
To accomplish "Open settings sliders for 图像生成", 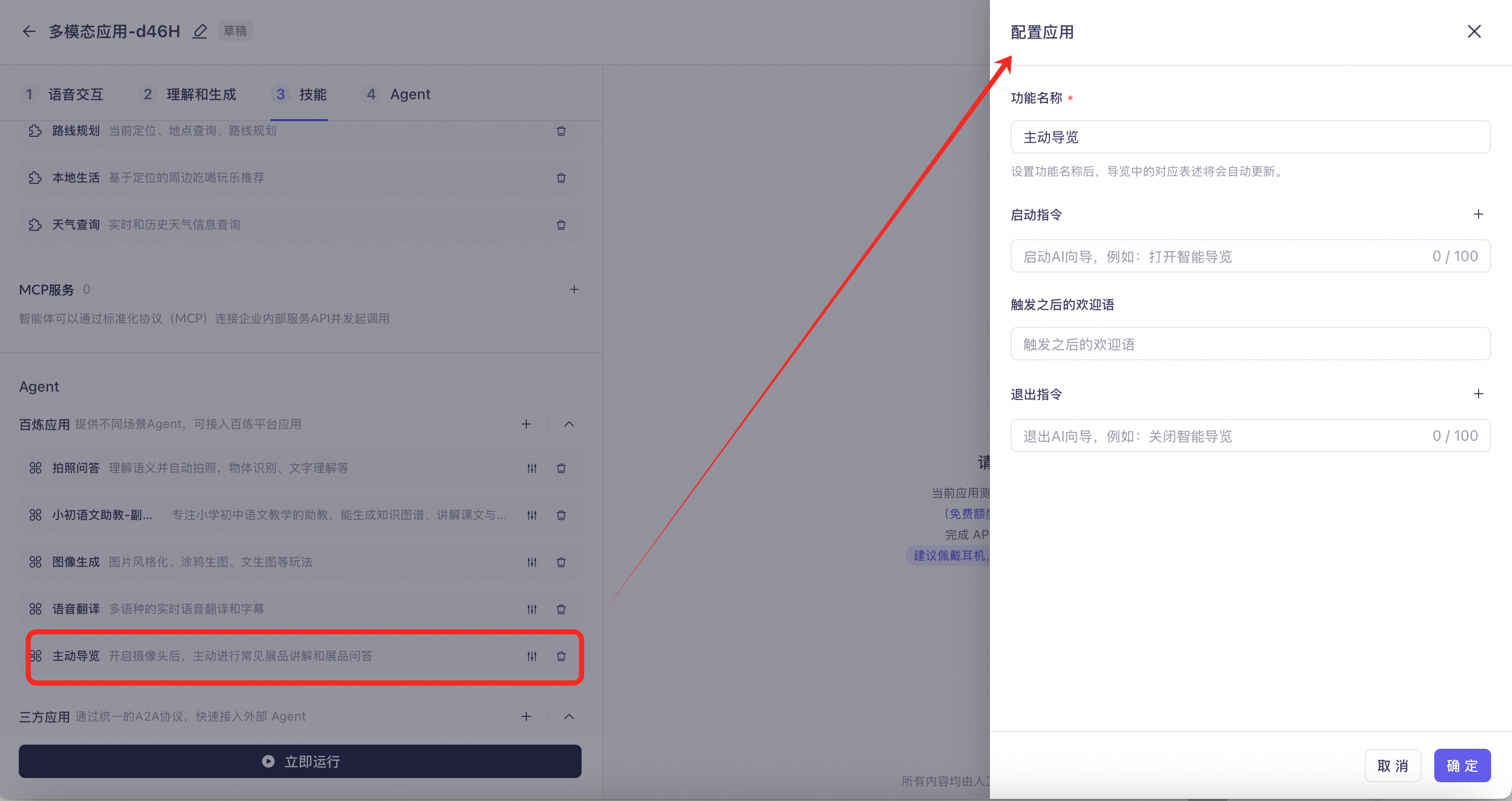I will tap(531, 562).
